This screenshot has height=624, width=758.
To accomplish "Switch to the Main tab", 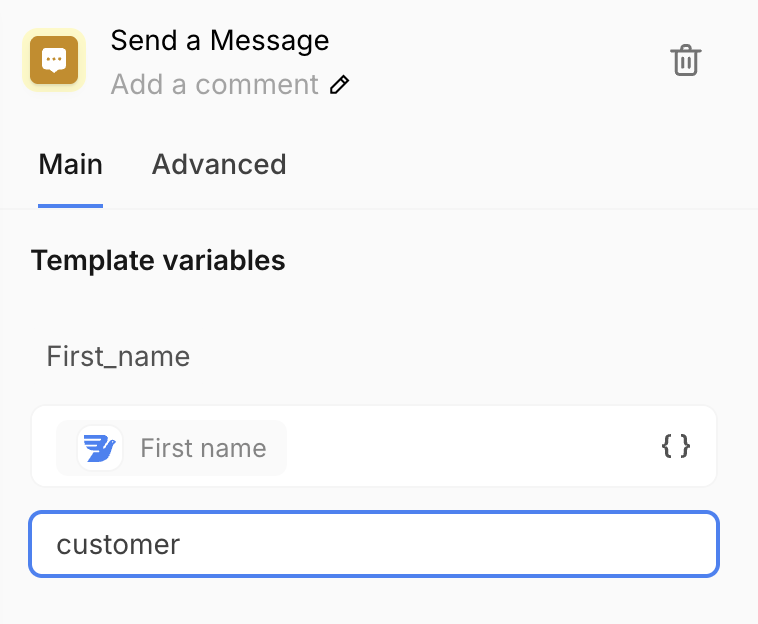I will coord(70,164).
